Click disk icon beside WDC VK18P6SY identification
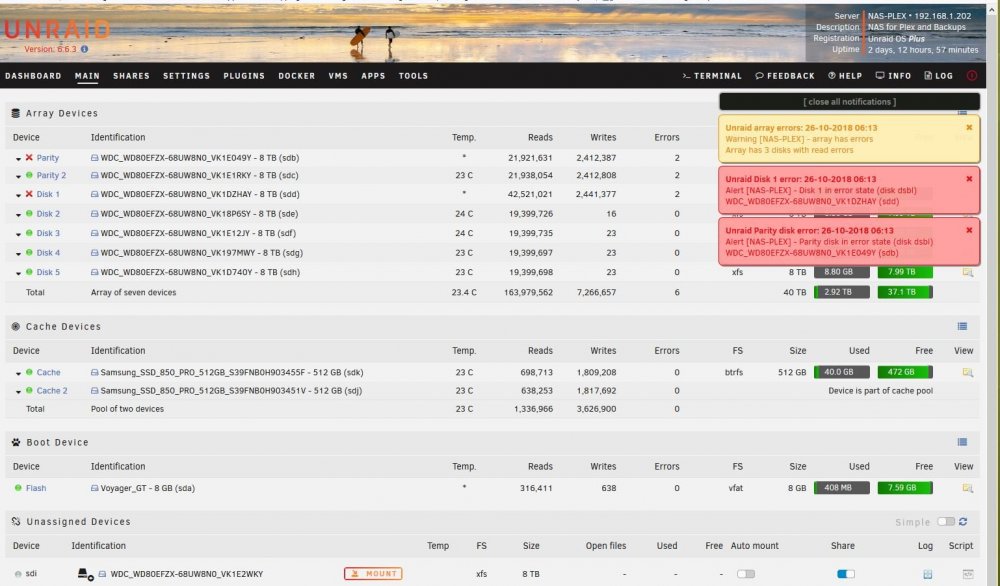Viewport: 1000px width, 586px height. coord(94,214)
